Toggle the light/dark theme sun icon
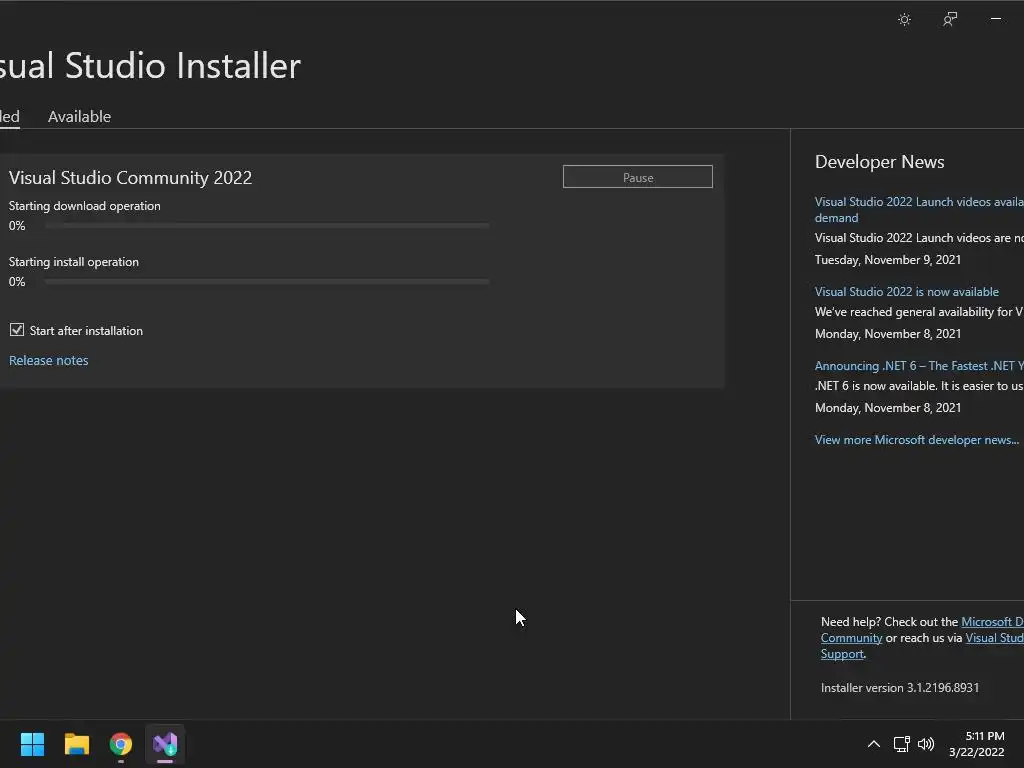Image resolution: width=1024 pixels, height=768 pixels. pyautogui.click(x=904, y=20)
